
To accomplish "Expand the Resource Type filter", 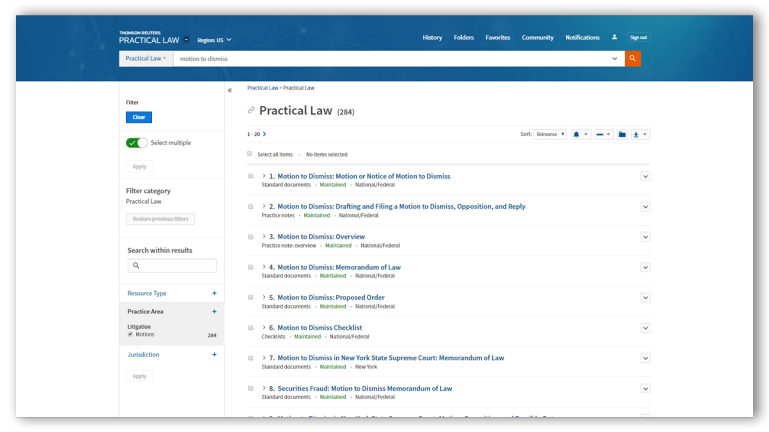I will [x=214, y=293].
